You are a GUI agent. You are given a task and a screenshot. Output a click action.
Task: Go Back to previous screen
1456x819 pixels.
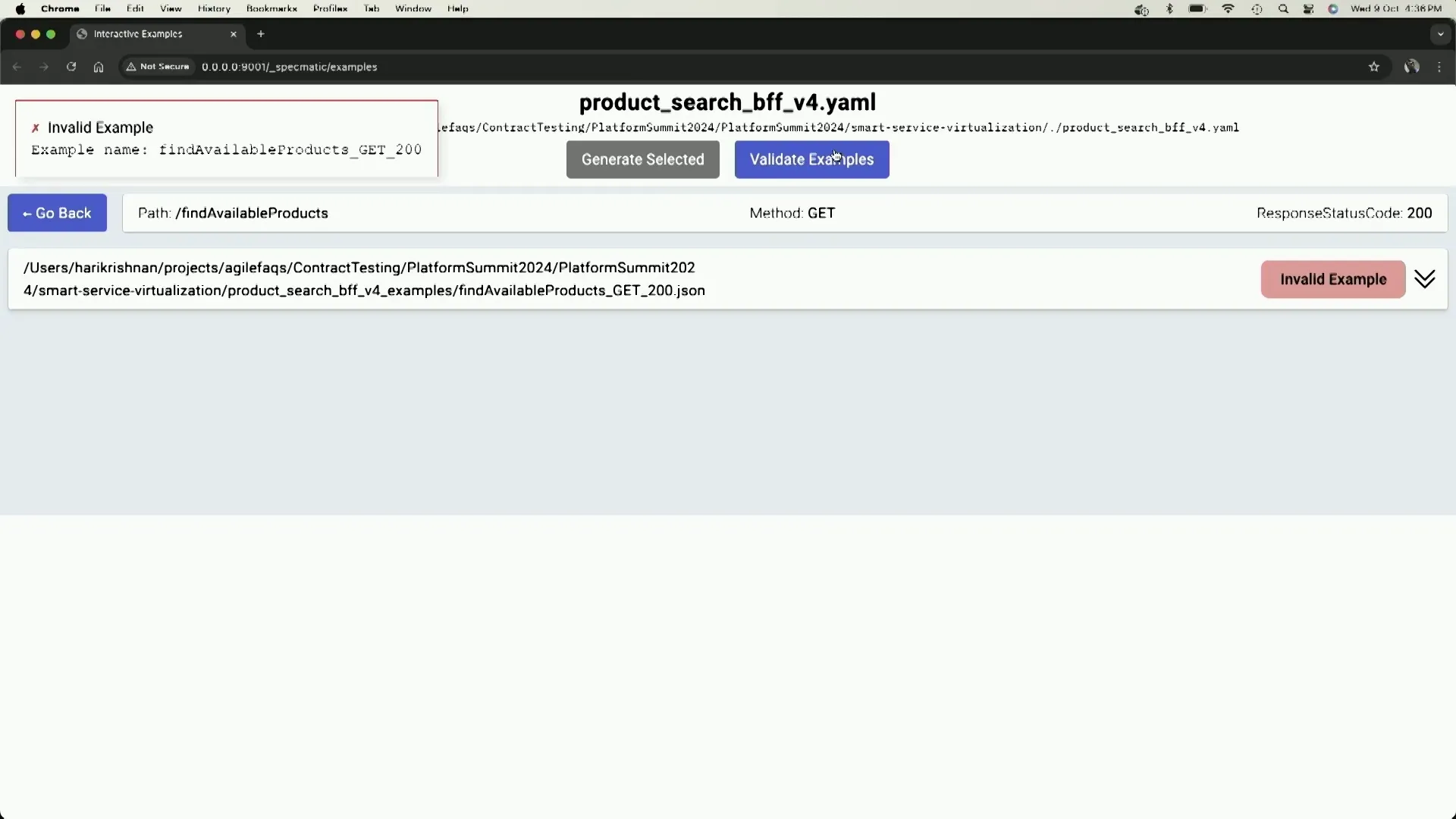57,213
